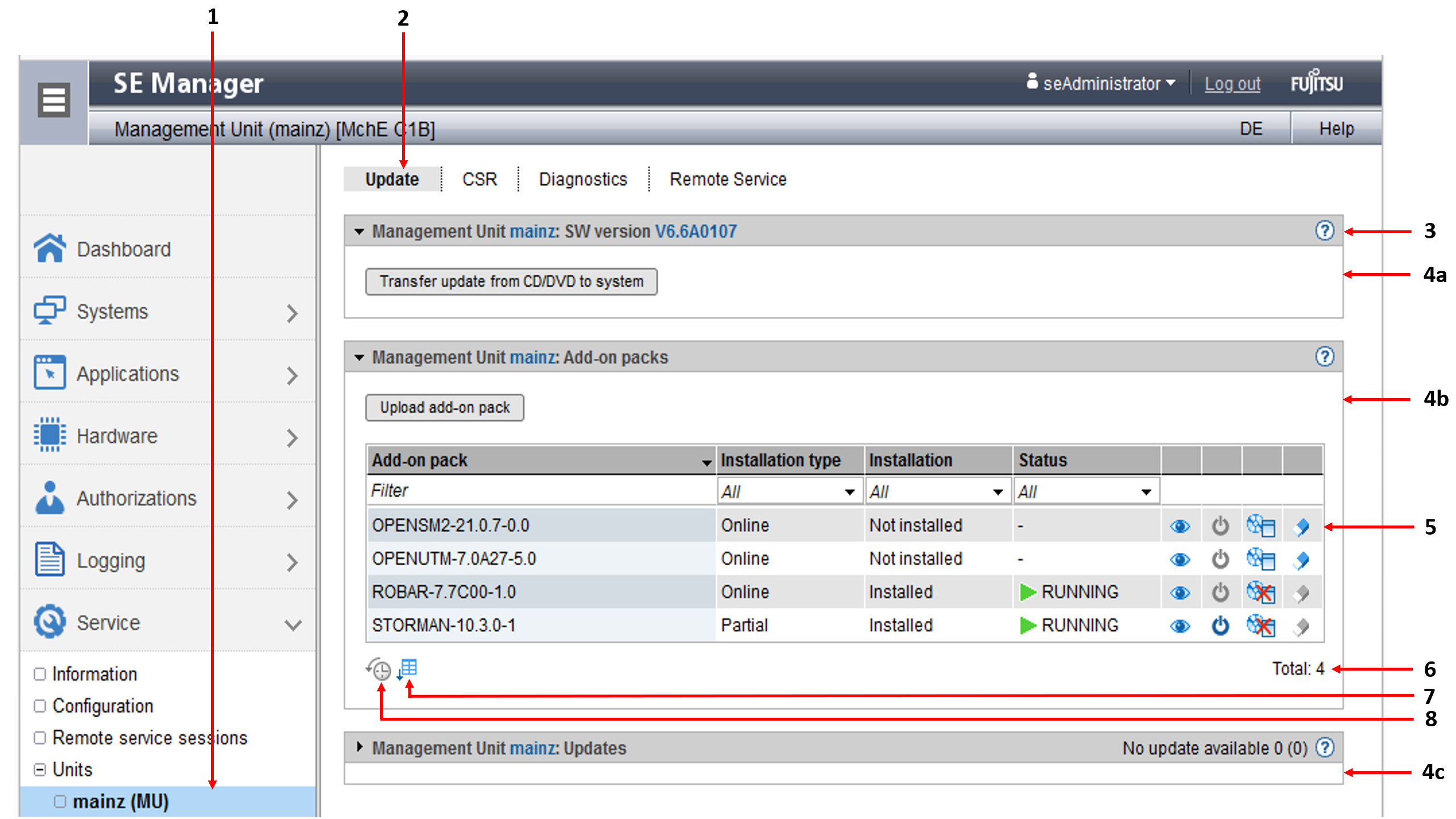The image size is (1456, 819).
Task: Click Transfer update from CD/DVD to system
Action: point(511,282)
